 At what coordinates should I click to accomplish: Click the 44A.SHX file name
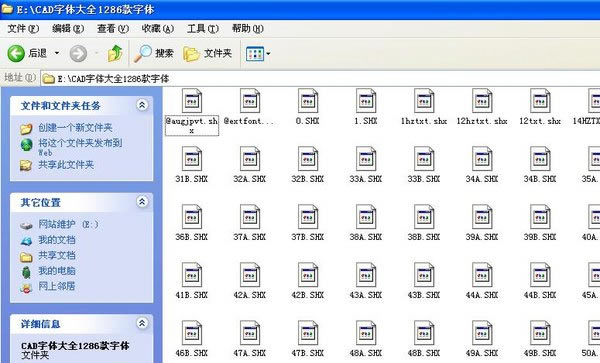tap(482, 295)
